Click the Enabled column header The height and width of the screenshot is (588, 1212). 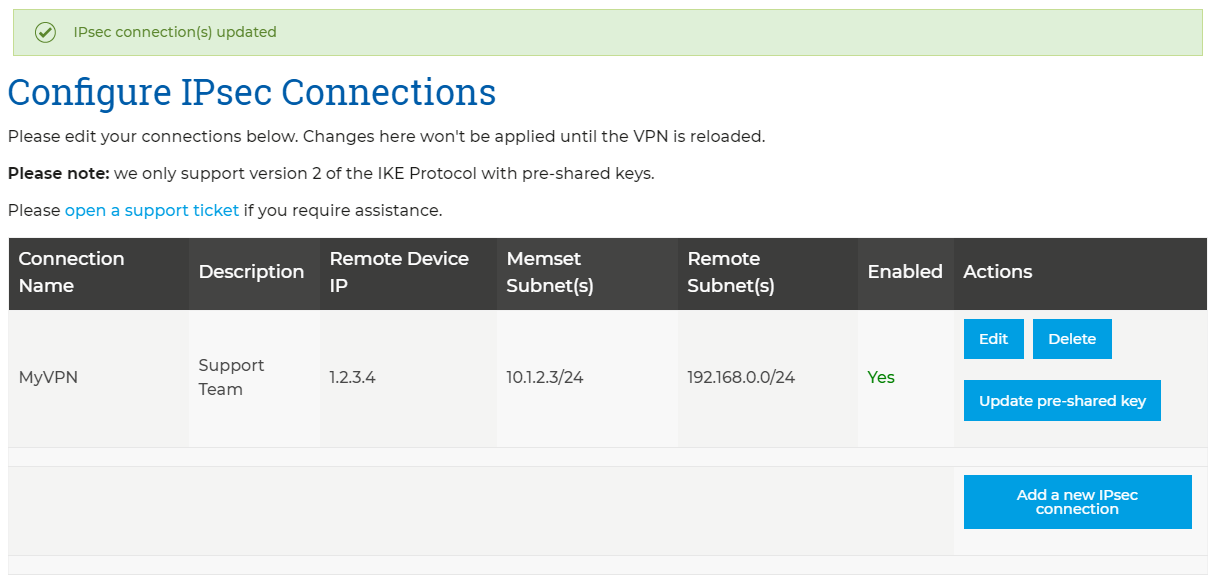click(x=905, y=272)
